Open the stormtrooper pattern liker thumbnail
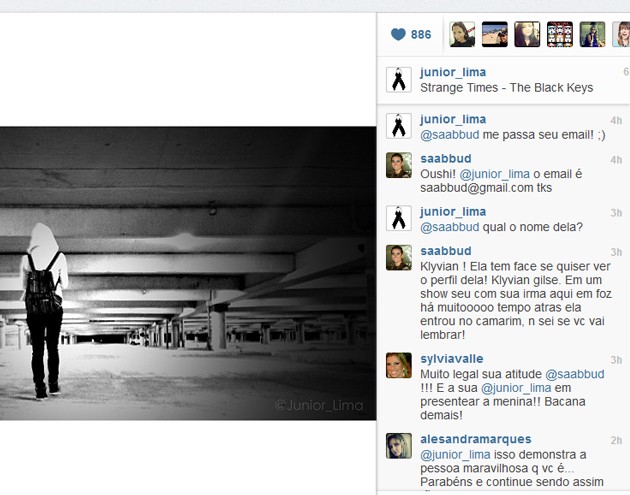Screen dimensions: 630x495 coord(560,34)
